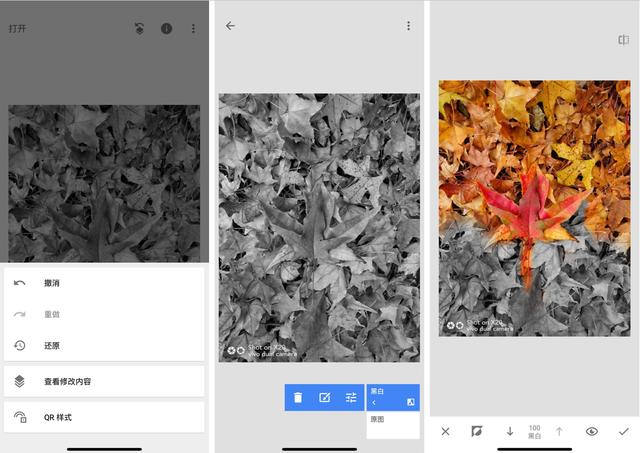Select the 原图 (Original) step
This screenshot has height=453, width=640.
point(377,420)
